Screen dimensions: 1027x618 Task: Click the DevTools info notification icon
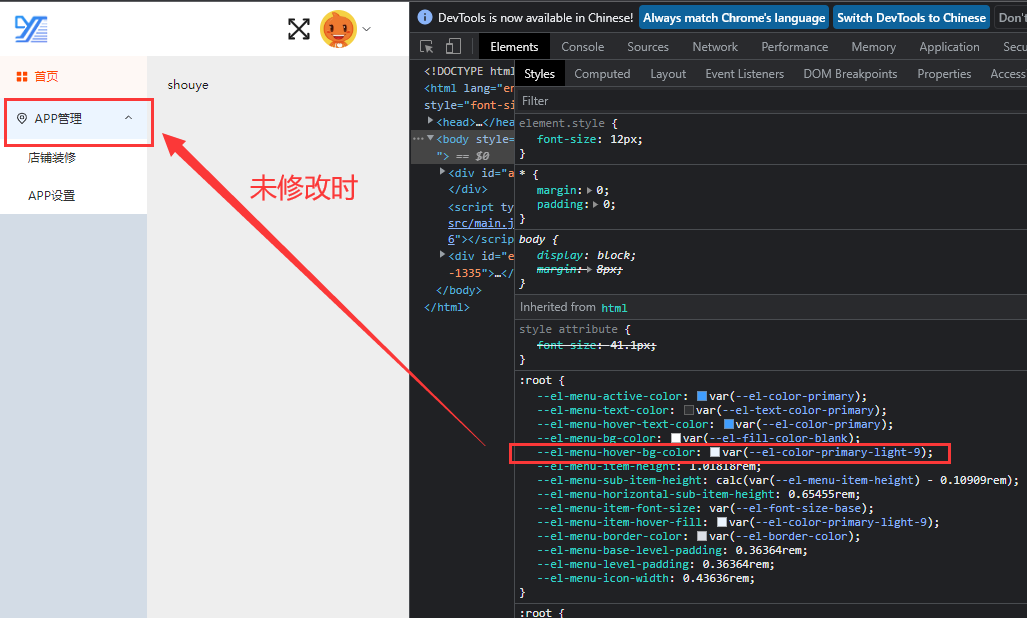(x=424, y=18)
